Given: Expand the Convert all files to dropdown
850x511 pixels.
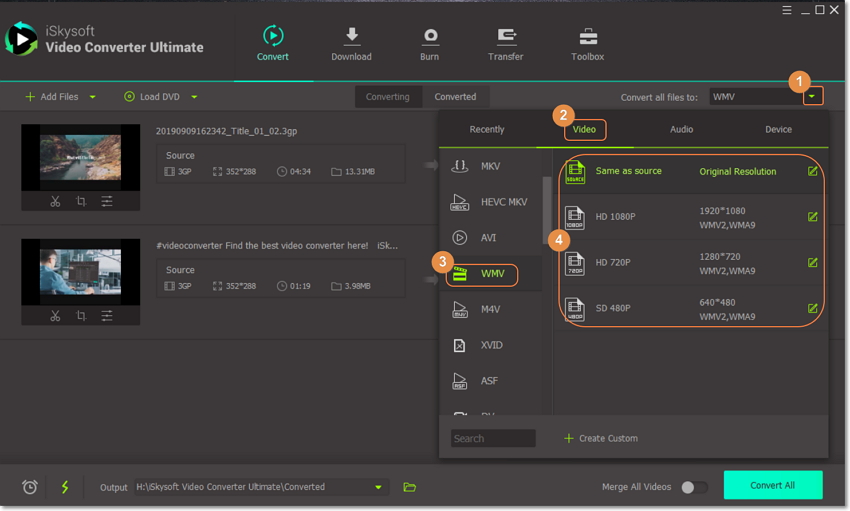Looking at the screenshot, I should pos(813,97).
